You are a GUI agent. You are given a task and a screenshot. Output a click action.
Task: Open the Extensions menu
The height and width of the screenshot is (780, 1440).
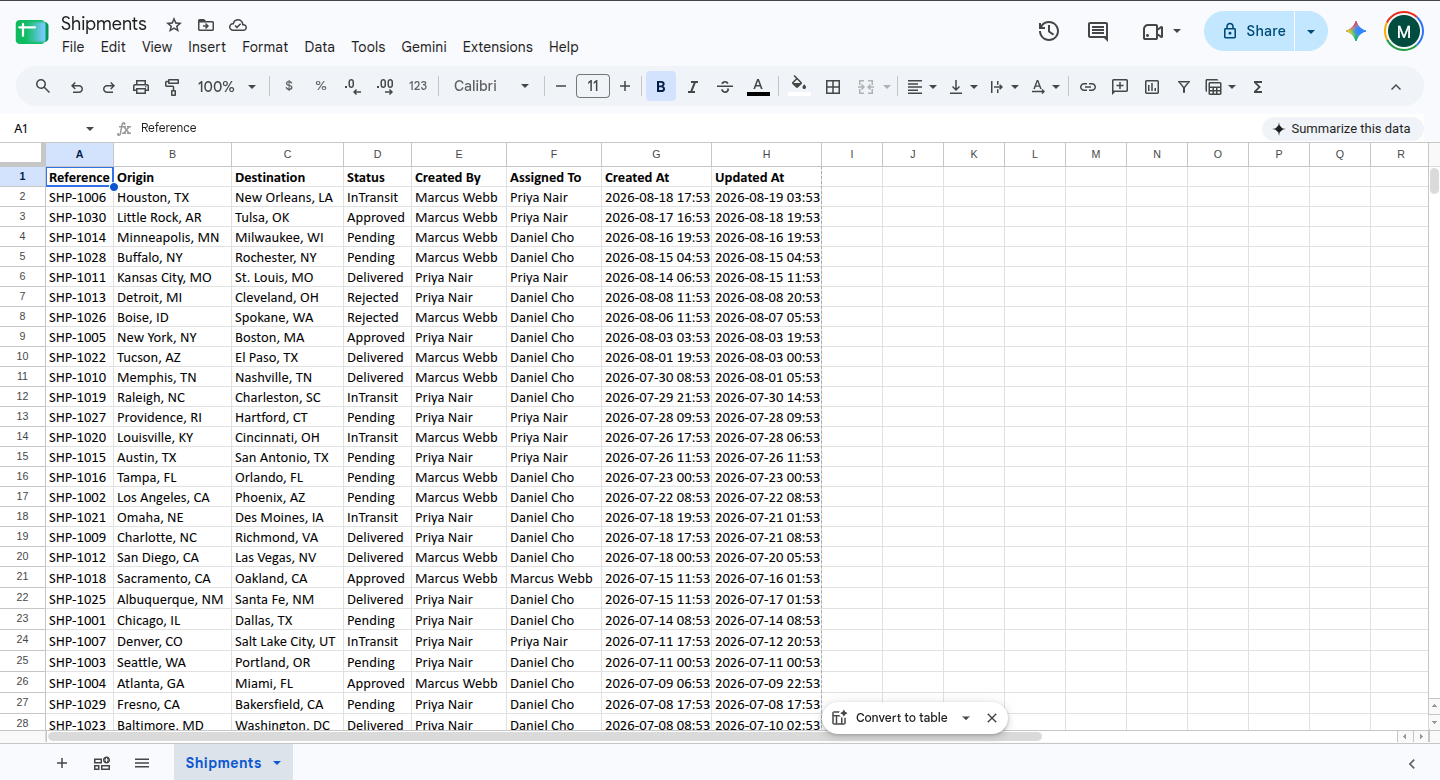[497, 47]
